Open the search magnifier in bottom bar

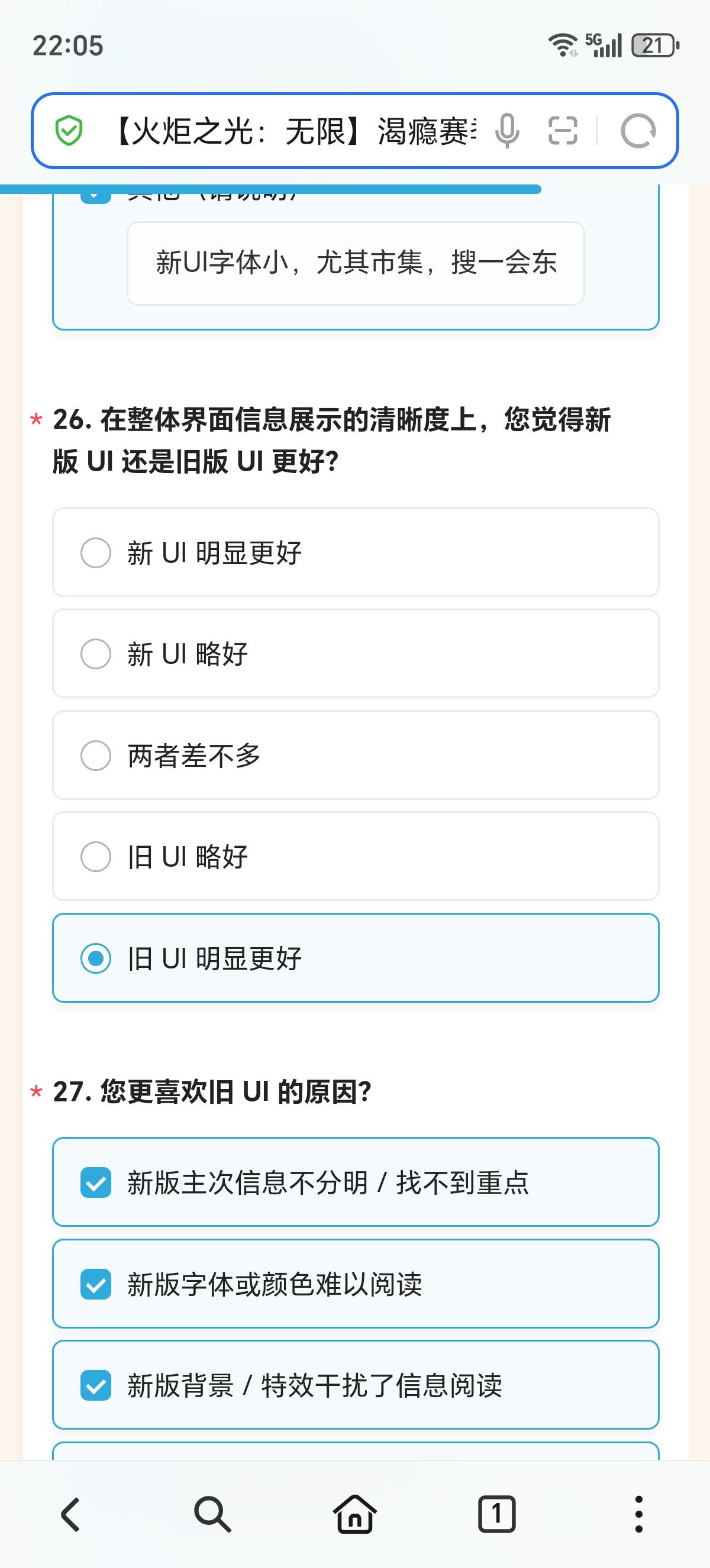pos(212,1514)
